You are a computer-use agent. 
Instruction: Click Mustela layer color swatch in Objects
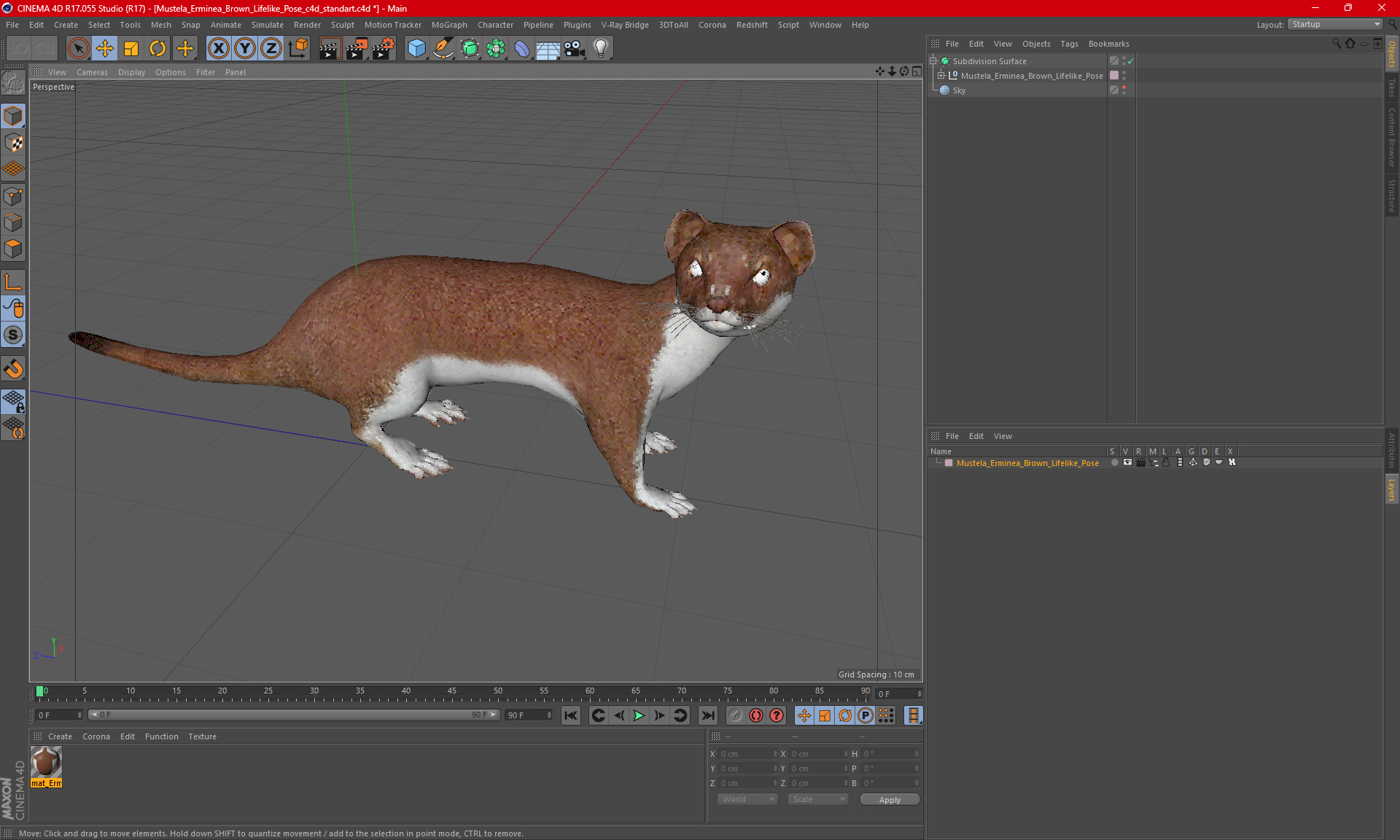coord(1114,75)
